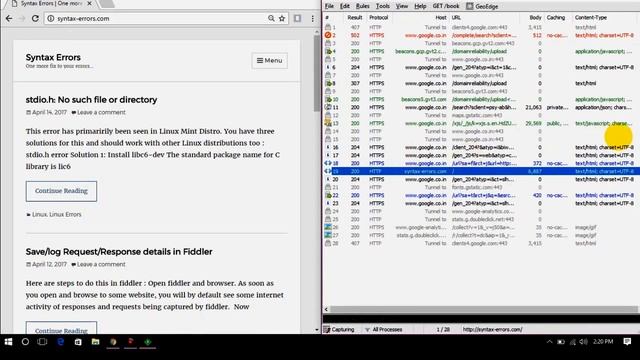Show hidden system tray icons chevron
Screen dimensions: 640x360
coord(549,342)
